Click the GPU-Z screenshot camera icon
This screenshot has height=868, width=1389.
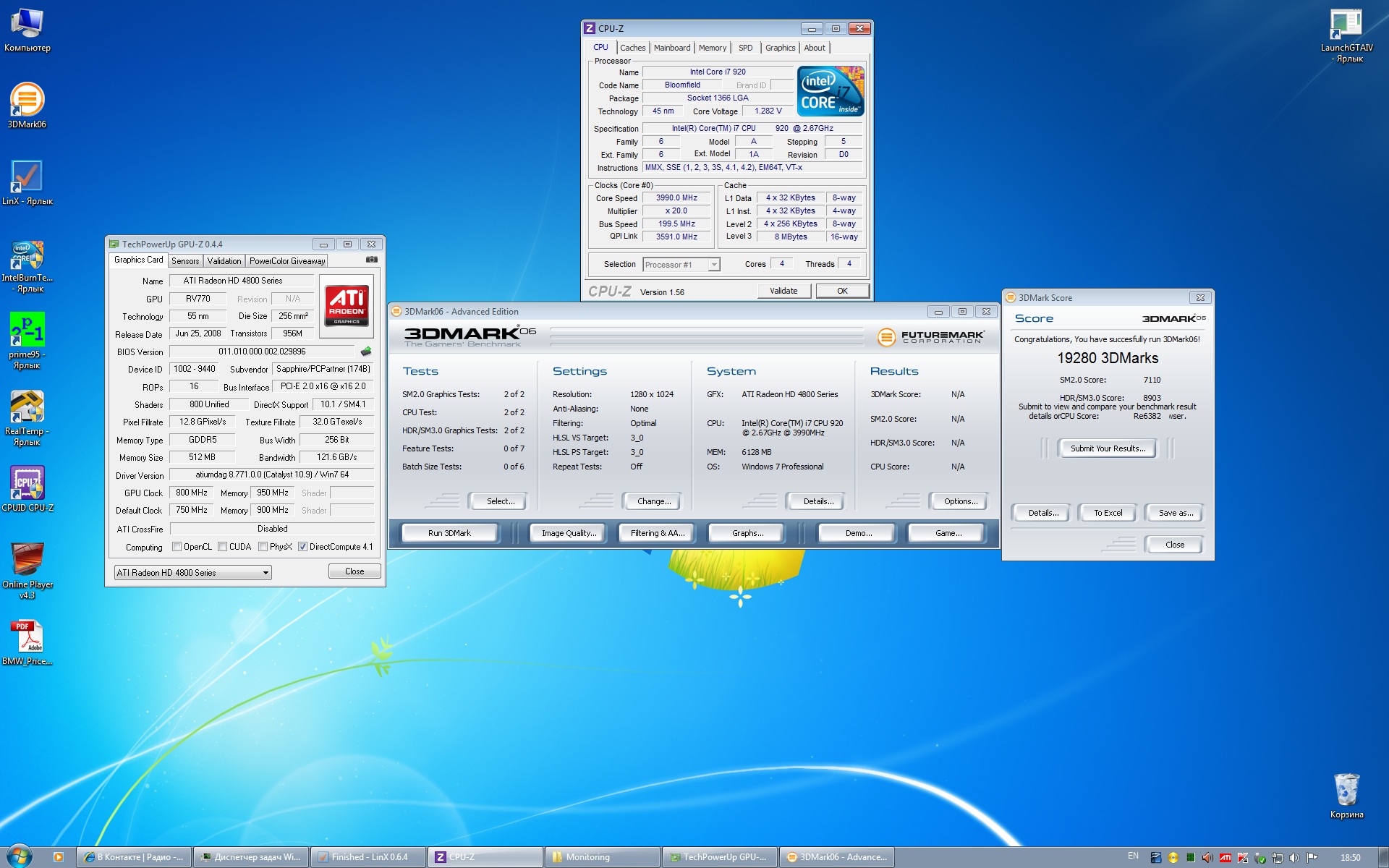(371, 260)
